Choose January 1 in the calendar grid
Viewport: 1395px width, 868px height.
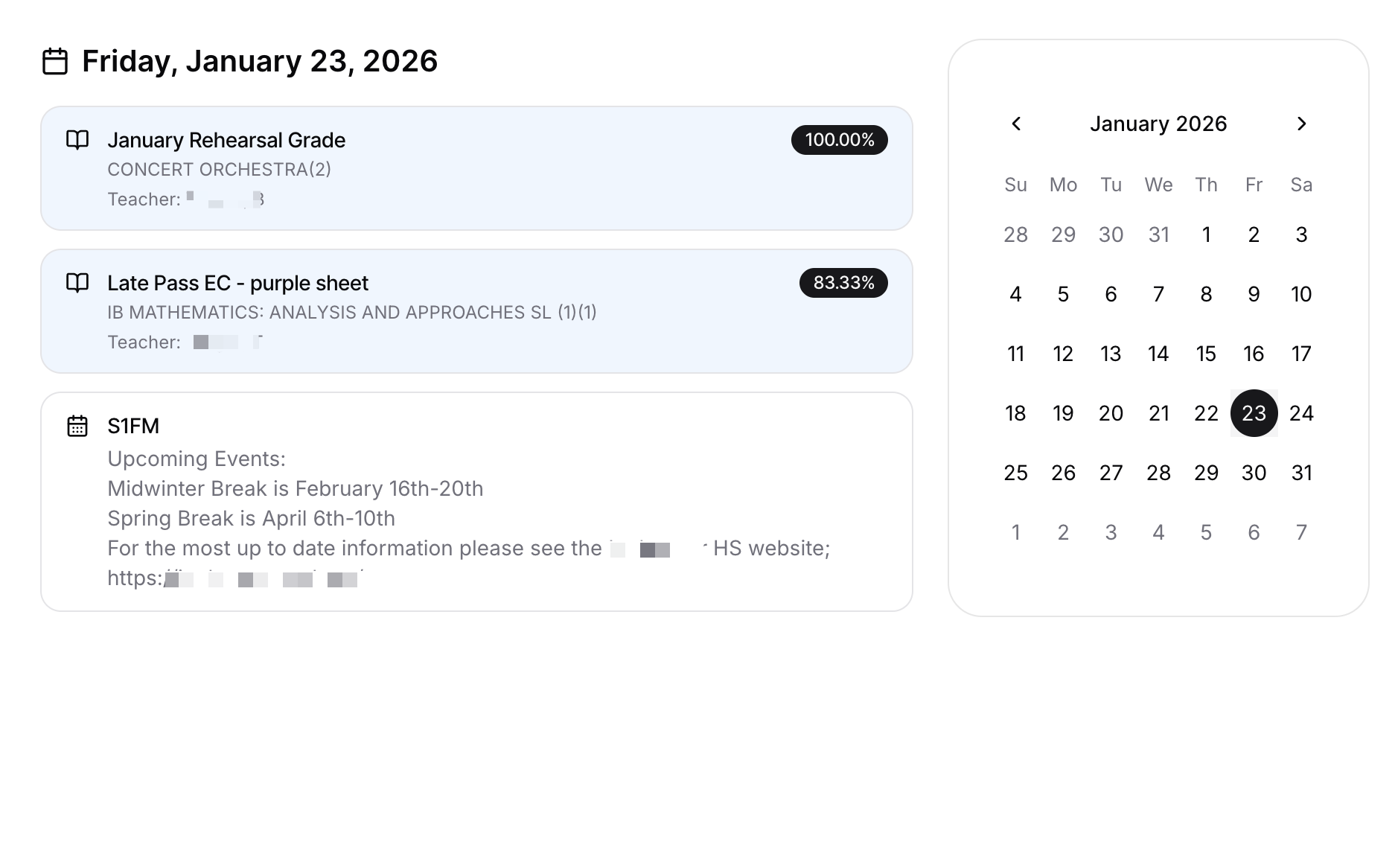tap(1206, 234)
